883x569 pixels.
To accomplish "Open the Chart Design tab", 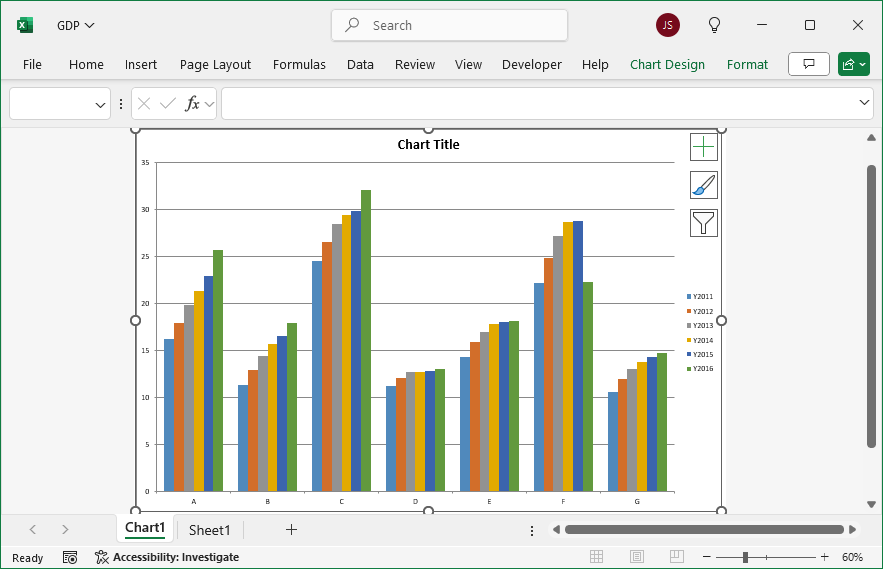I will [x=667, y=65].
